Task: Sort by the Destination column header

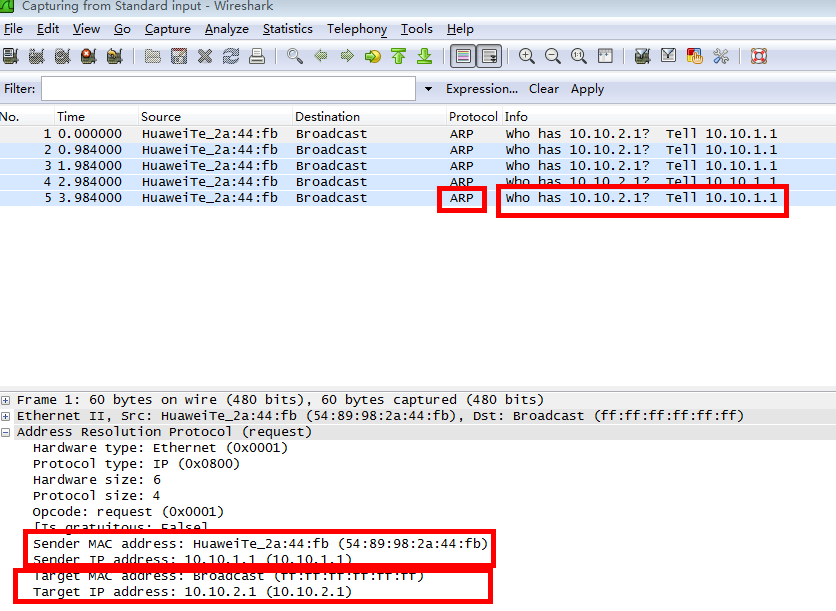Action: point(369,117)
